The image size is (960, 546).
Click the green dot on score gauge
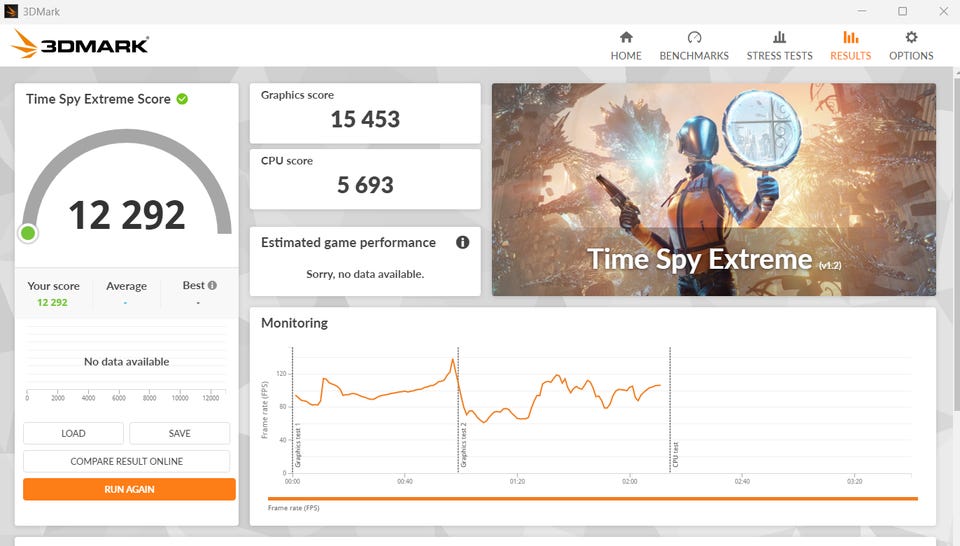click(x=28, y=233)
